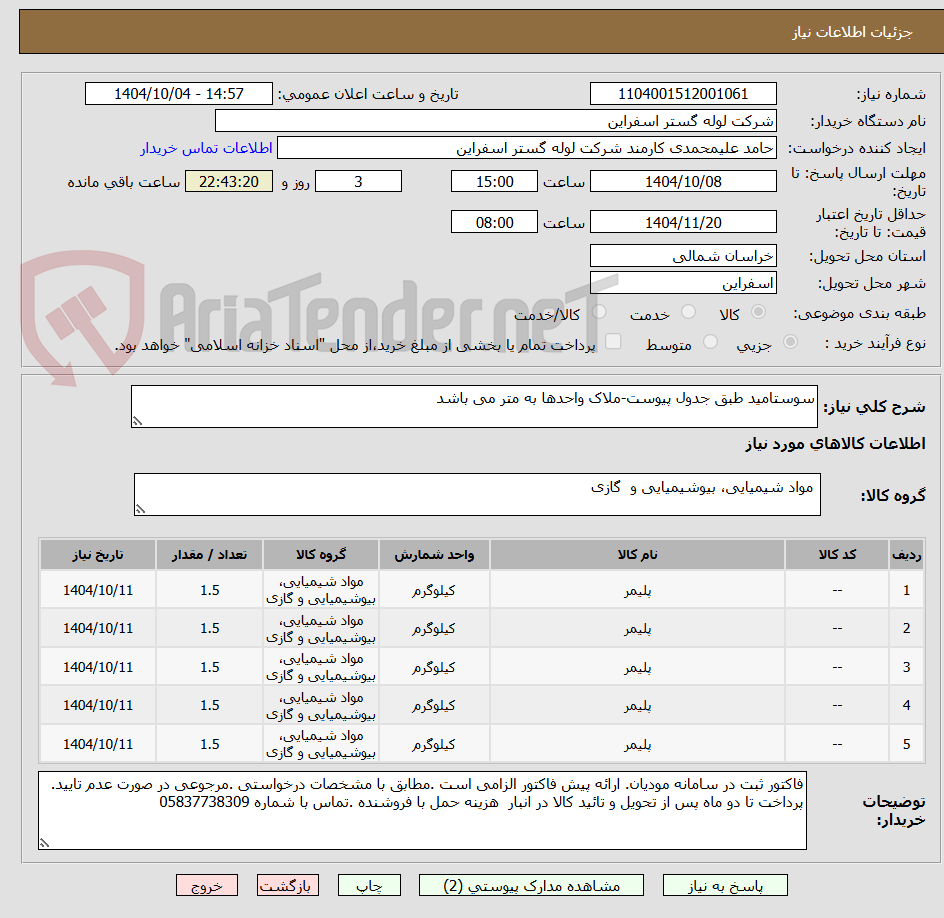Toggle the Islamic treasury payment checkbox
Image resolution: width=944 pixels, height=918 pixels.
tap(613, 341)
